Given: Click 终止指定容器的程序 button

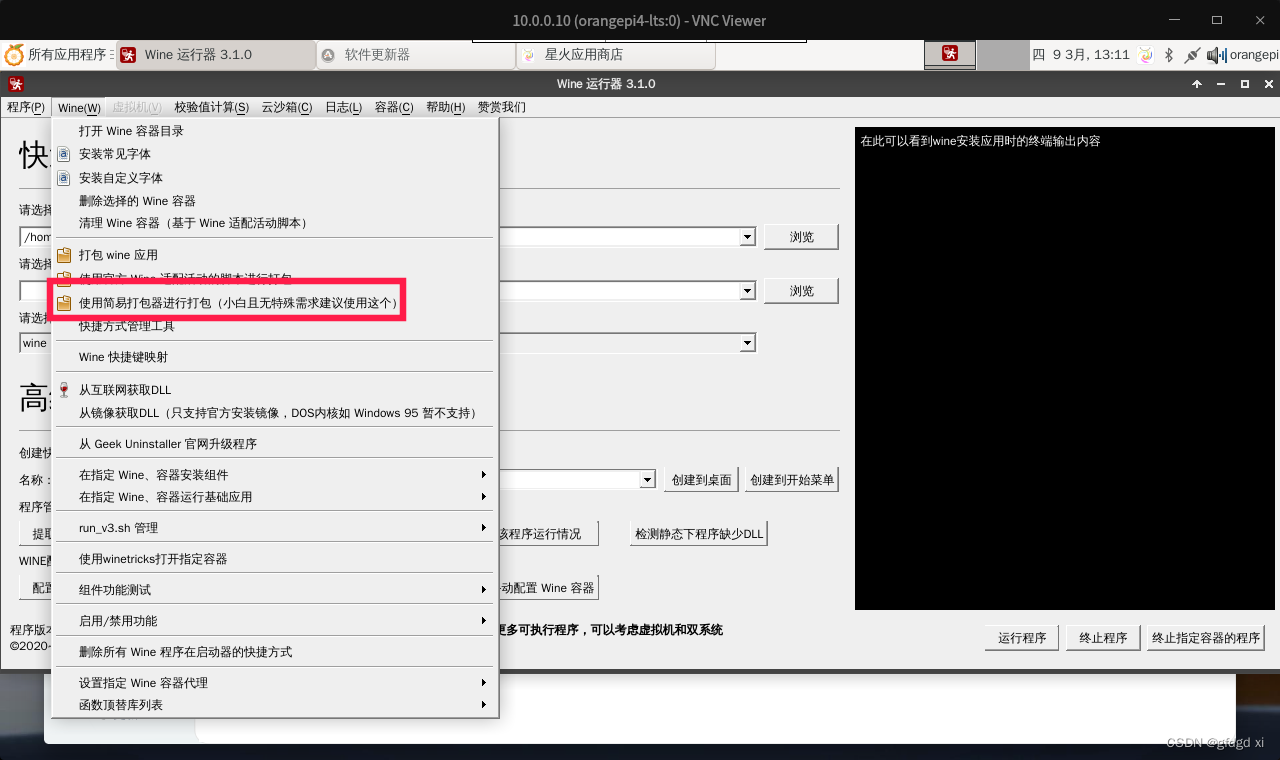Looking at the screenshot, I should click(x=1206, y=638).
